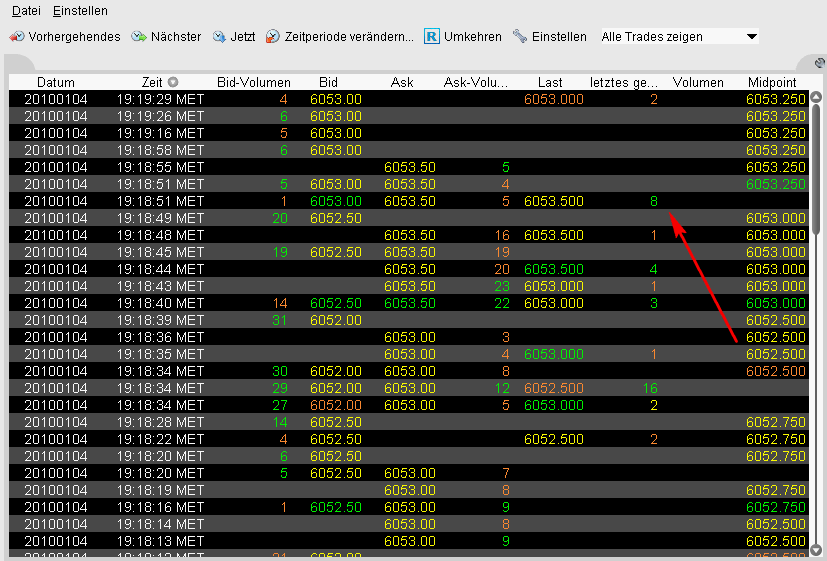Click the Ask column header
827x561 pixels.
point(402,82)
